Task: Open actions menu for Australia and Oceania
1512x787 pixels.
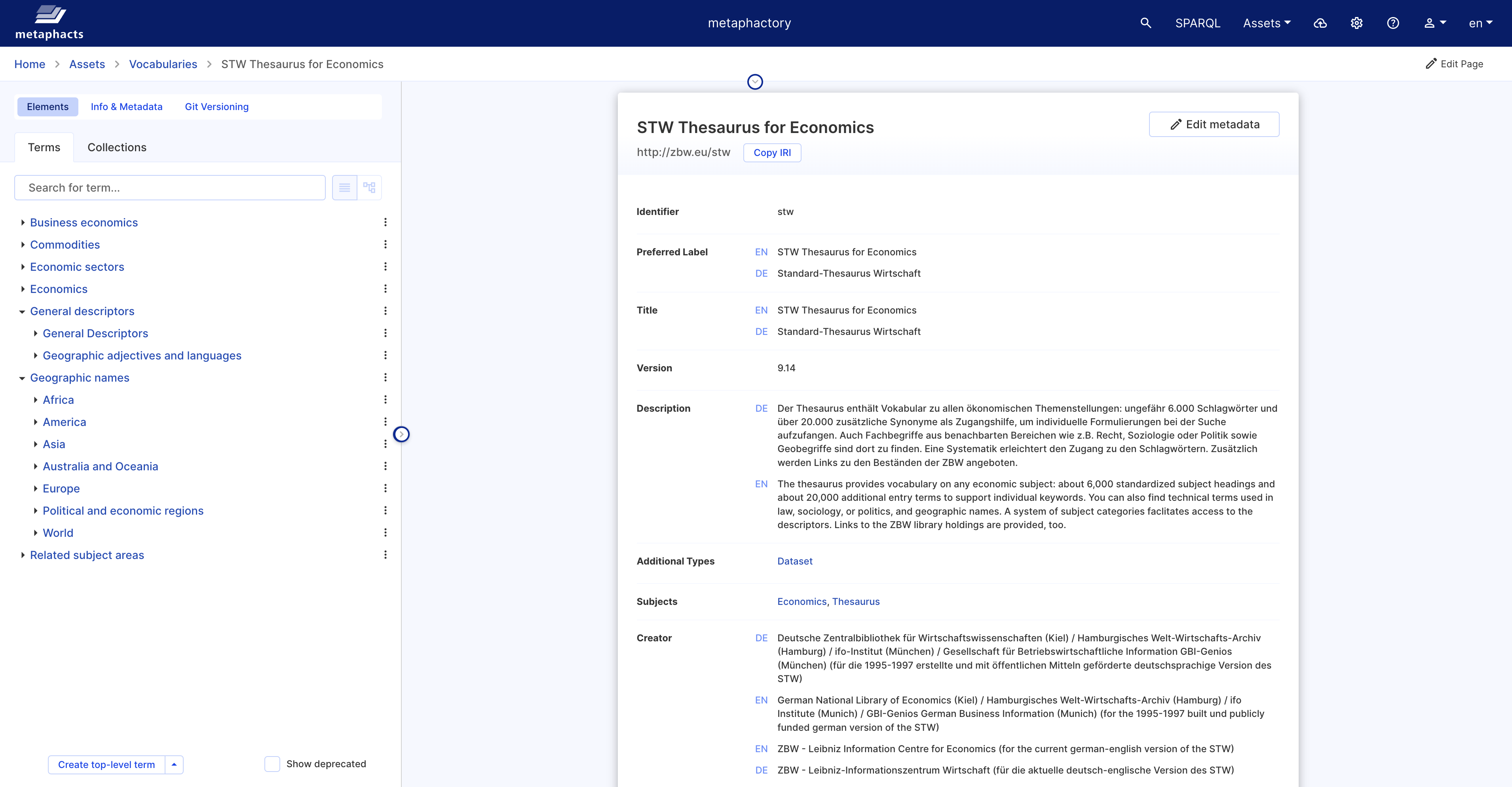Action: coord(385,467)
